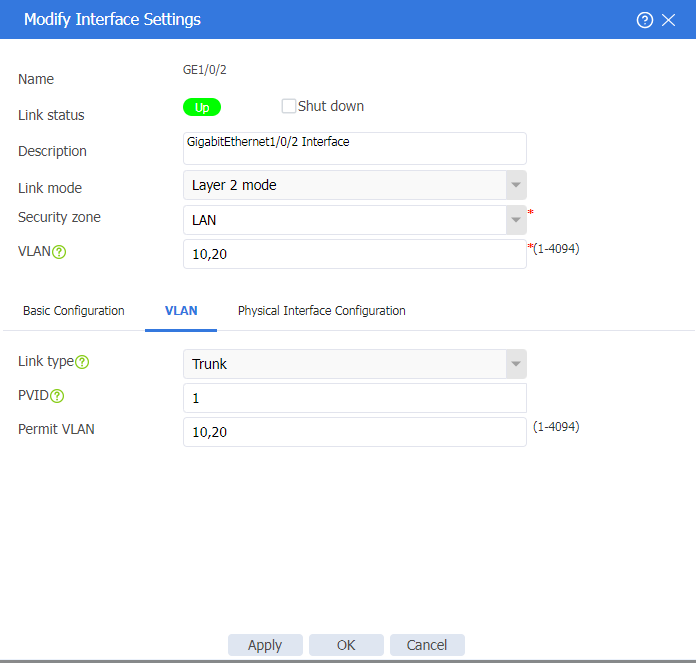Click the Cancel button
The height and width of the screenshot is (663, 696).
point(427,645)
